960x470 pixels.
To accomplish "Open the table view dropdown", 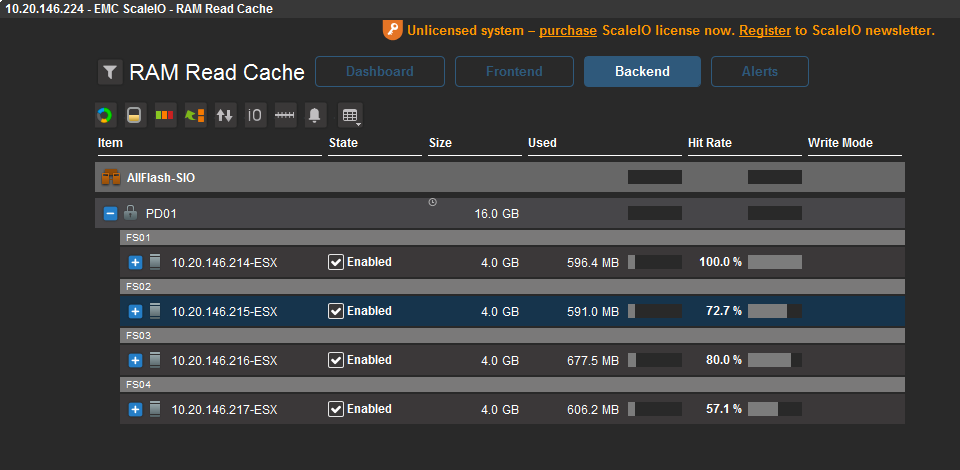I will 350,115.
